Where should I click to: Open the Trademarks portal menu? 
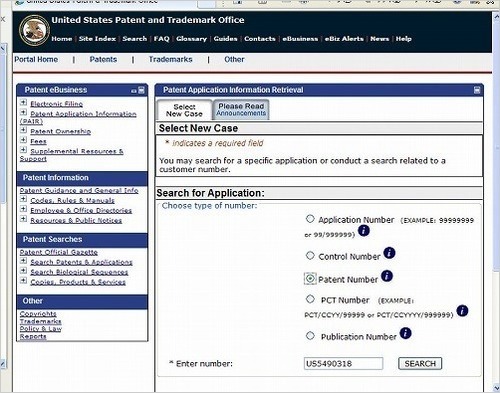coord(170,59)
